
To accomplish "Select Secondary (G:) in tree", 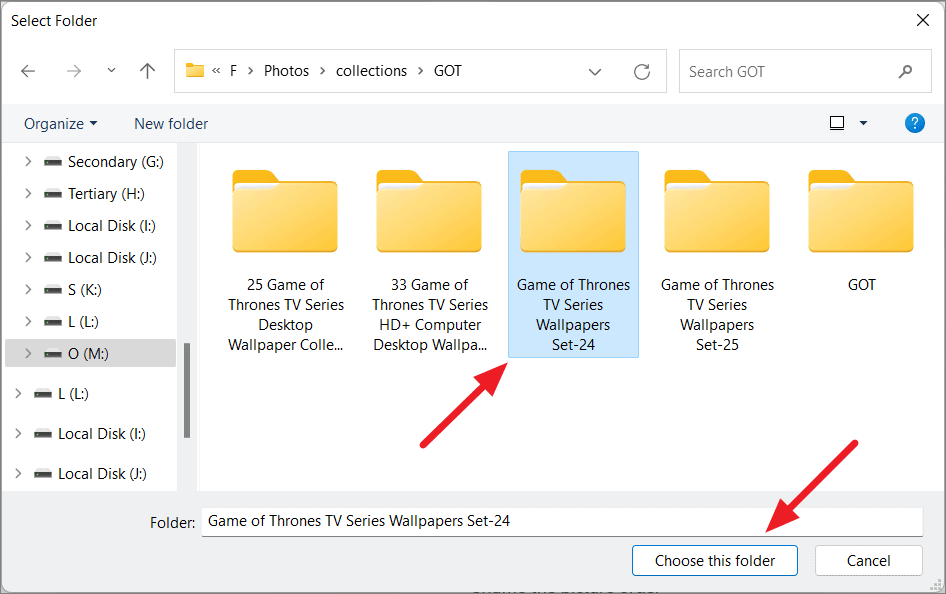I will [x=116, y=162].
